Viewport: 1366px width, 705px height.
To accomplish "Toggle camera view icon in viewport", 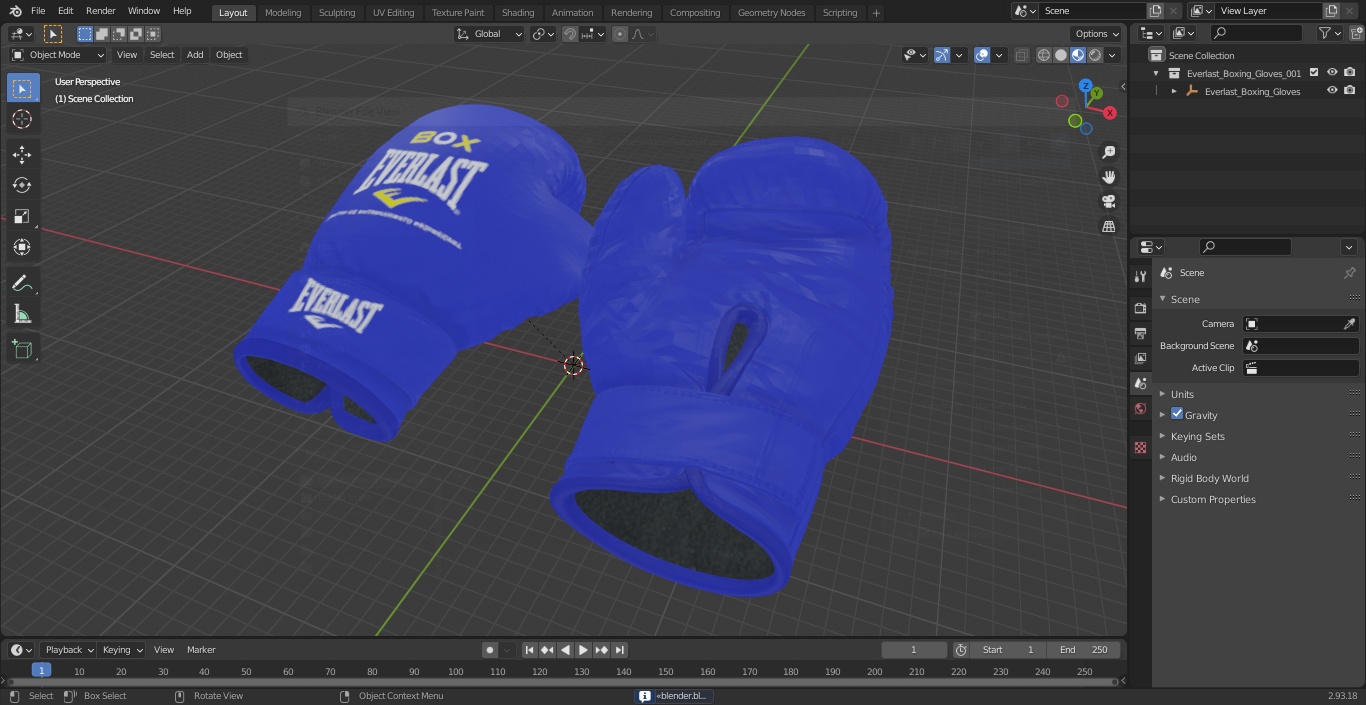I will [x=1108, y=202].
